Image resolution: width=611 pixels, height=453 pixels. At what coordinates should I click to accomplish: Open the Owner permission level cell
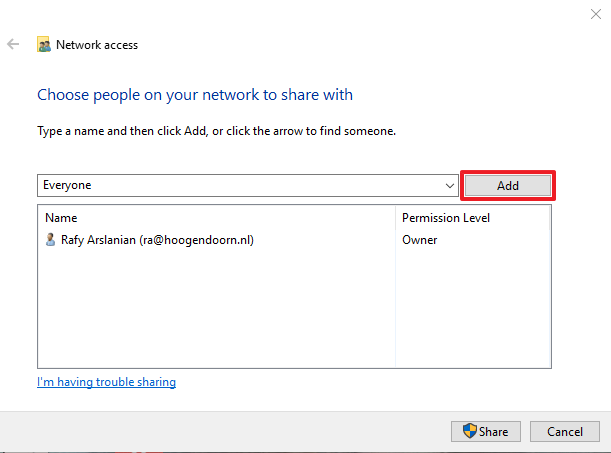(x=420, y=240)
